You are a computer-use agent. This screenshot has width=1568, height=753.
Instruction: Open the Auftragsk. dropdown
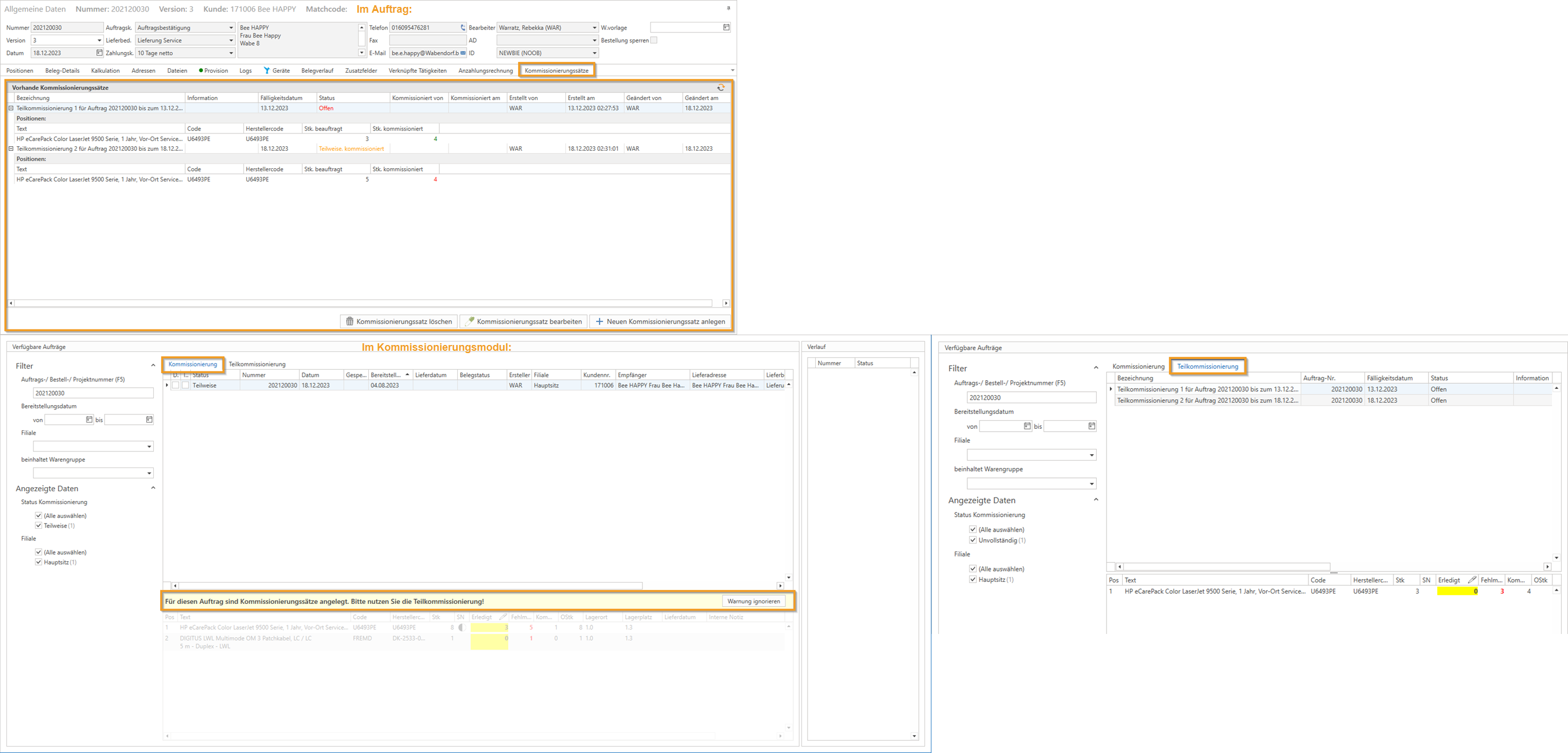click(231, 28)
